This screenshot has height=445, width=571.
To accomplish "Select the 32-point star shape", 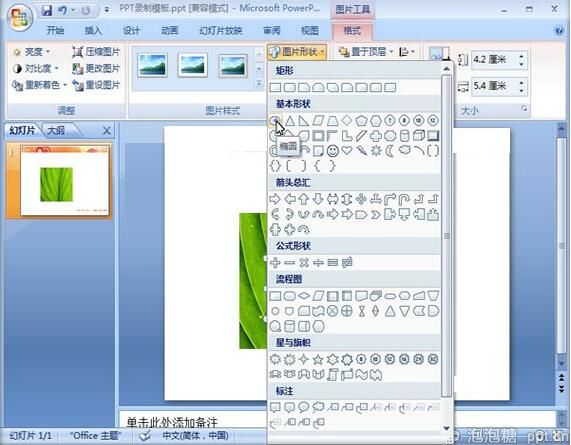I will click(433, 359).
